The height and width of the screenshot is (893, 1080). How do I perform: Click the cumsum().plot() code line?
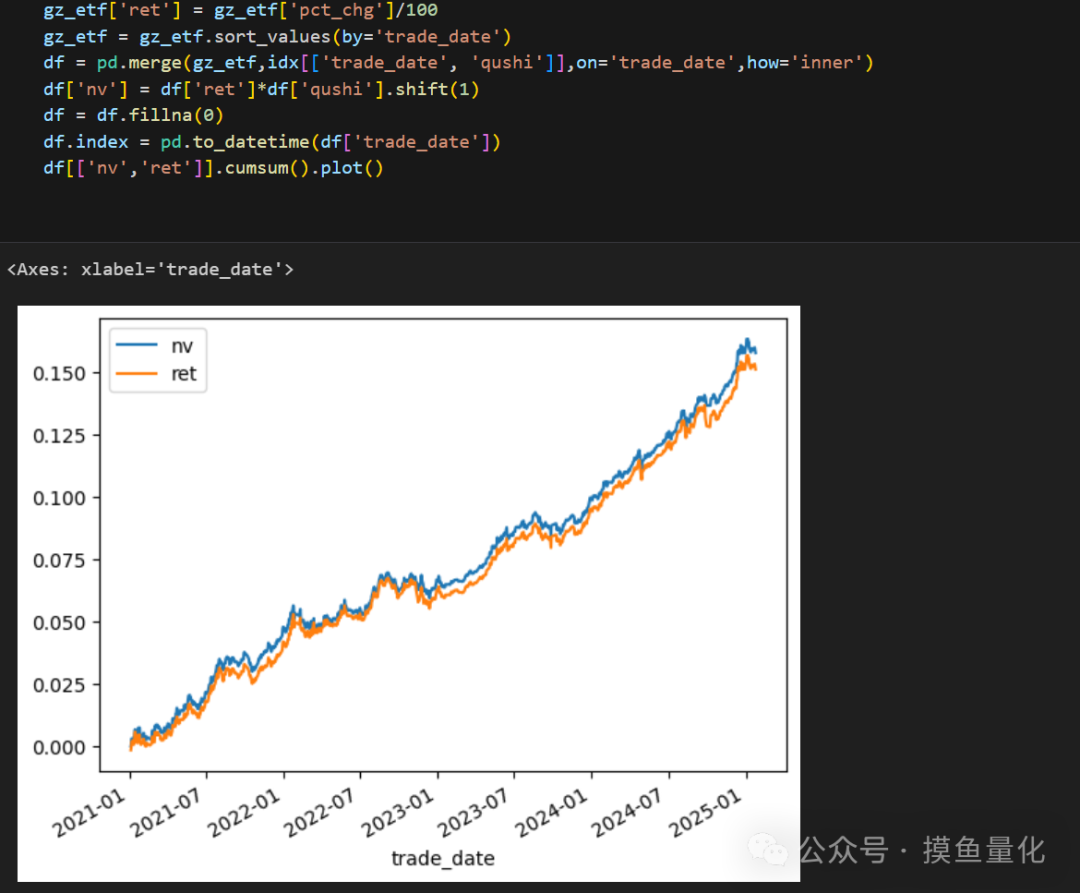213,167
